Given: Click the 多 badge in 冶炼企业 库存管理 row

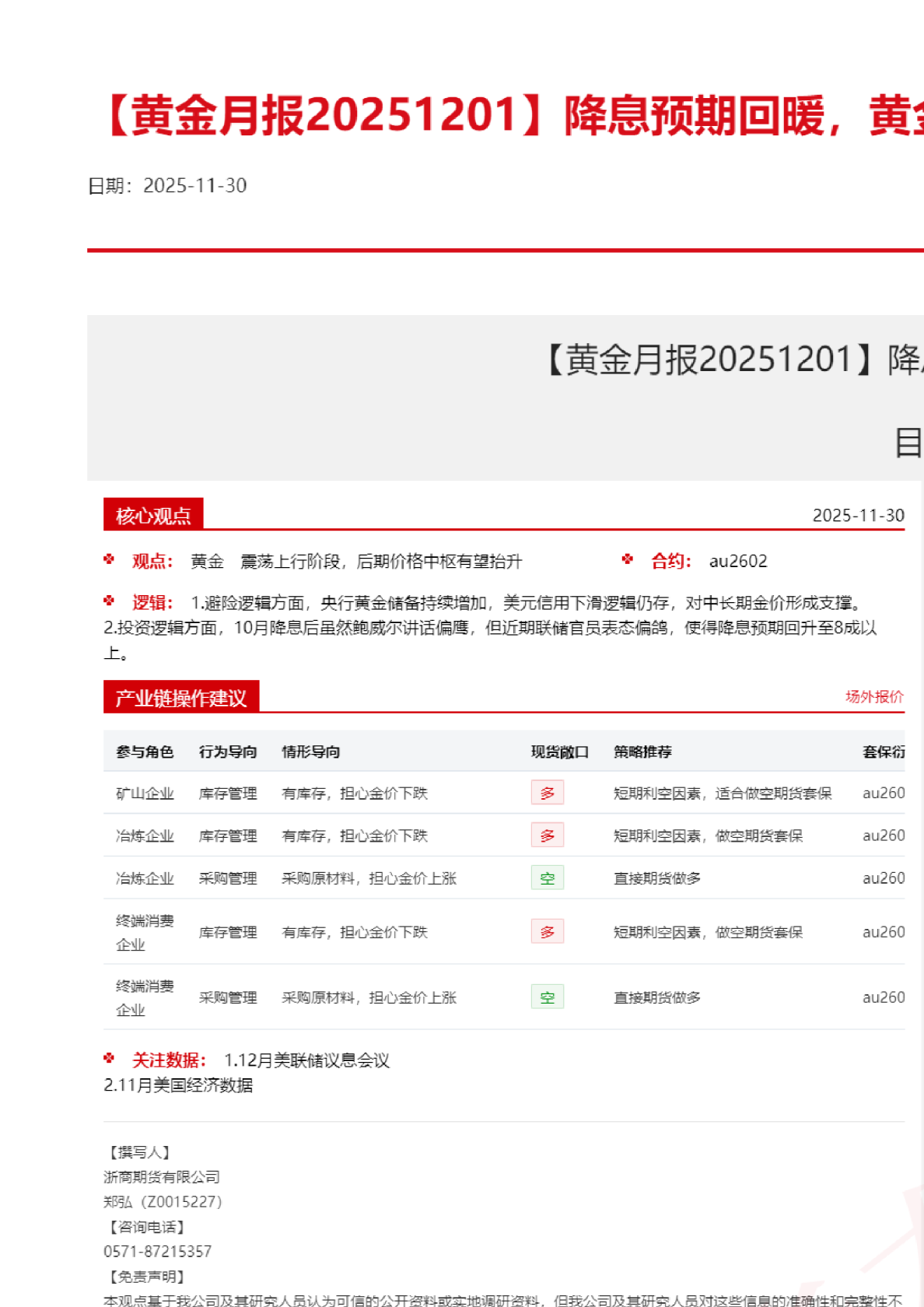Looking at the screenshot, I should (x=547, y=836).
